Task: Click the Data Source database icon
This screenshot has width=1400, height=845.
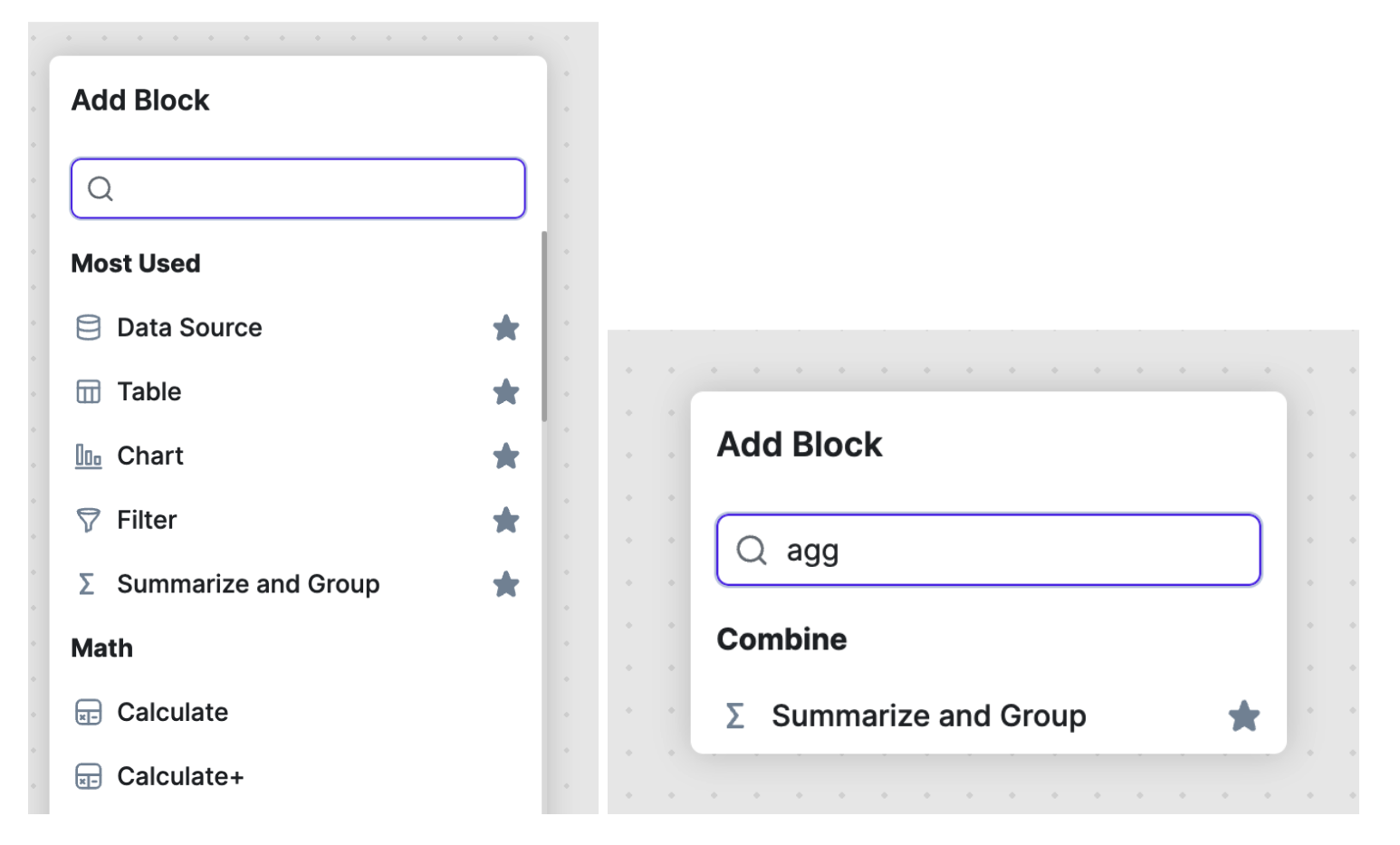Action: pos(88,327)
